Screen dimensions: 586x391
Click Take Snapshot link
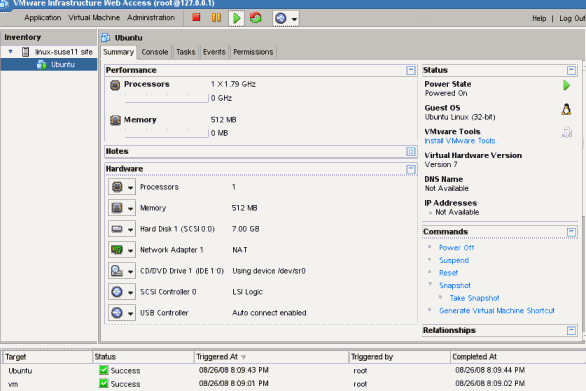[x=474, y=298]
